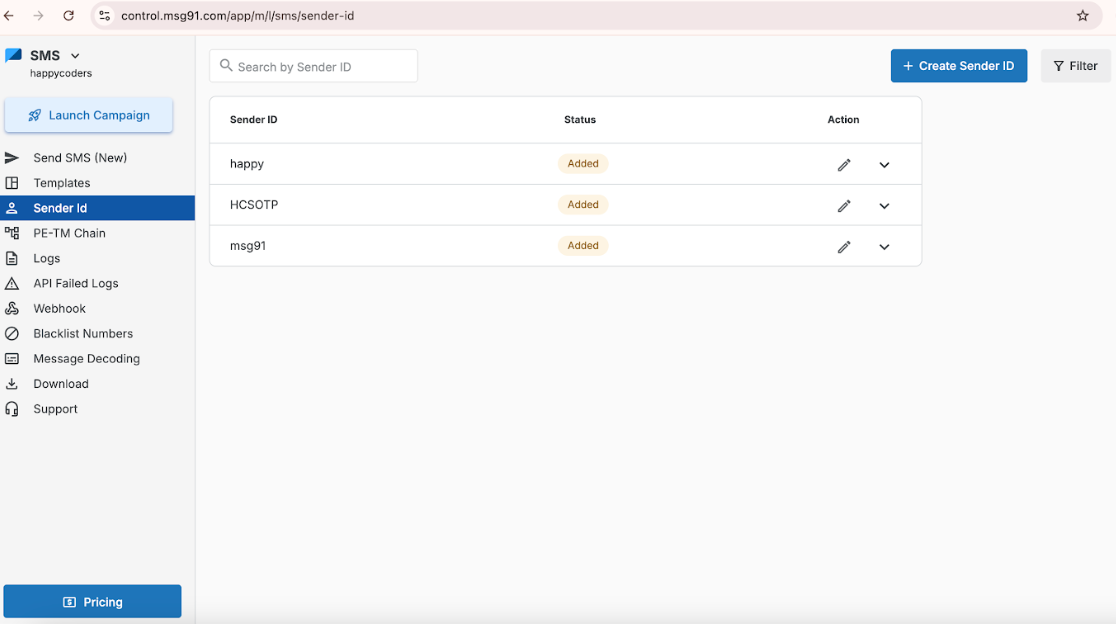The image size is (1116, 624).
Task: Click the Added status badge for msg91
Action: click(x=583, y=245)
